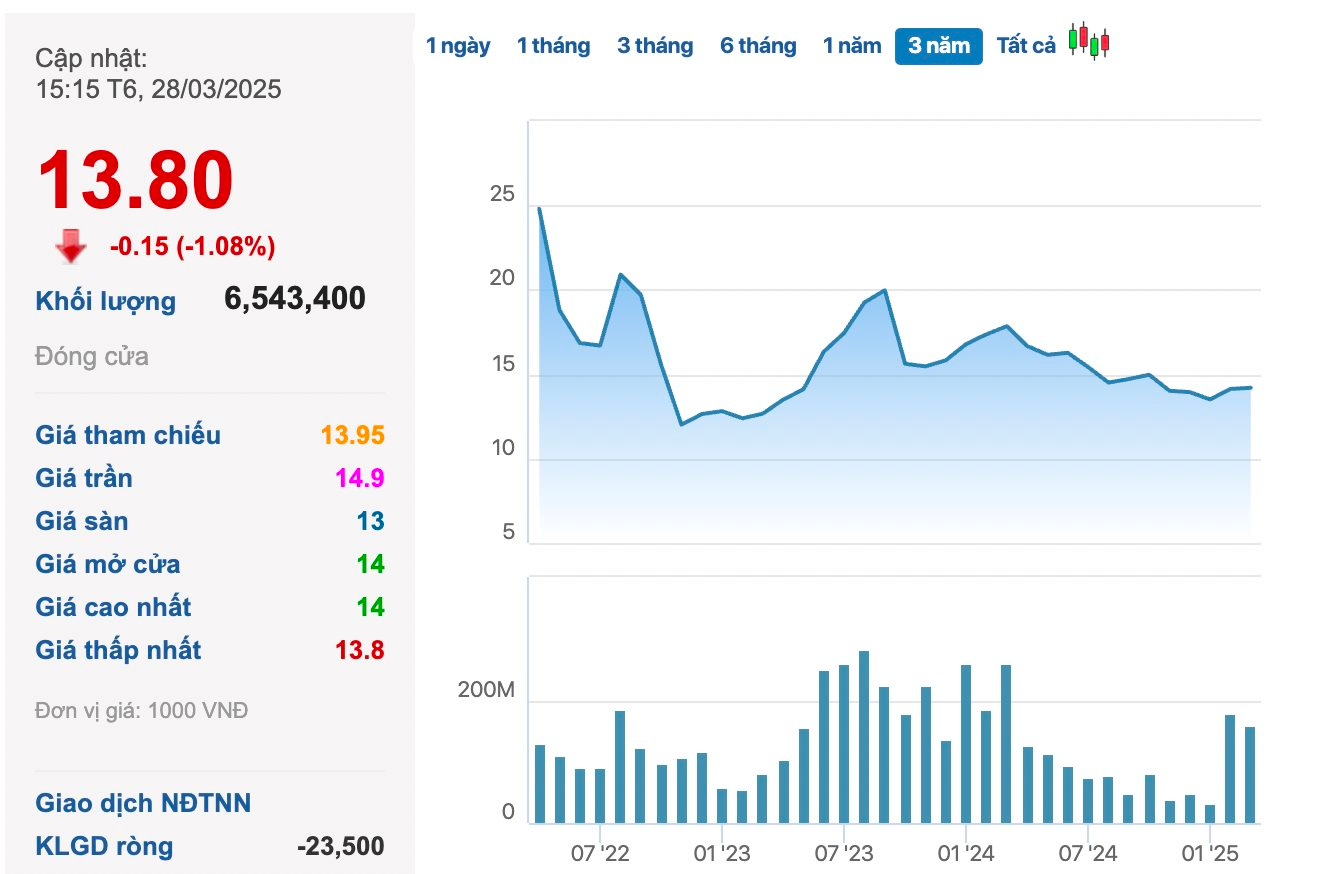This screenshot has height=874, width=1324.
Task: Click the "Giá sàn" row label
Action: pos(82,521)
